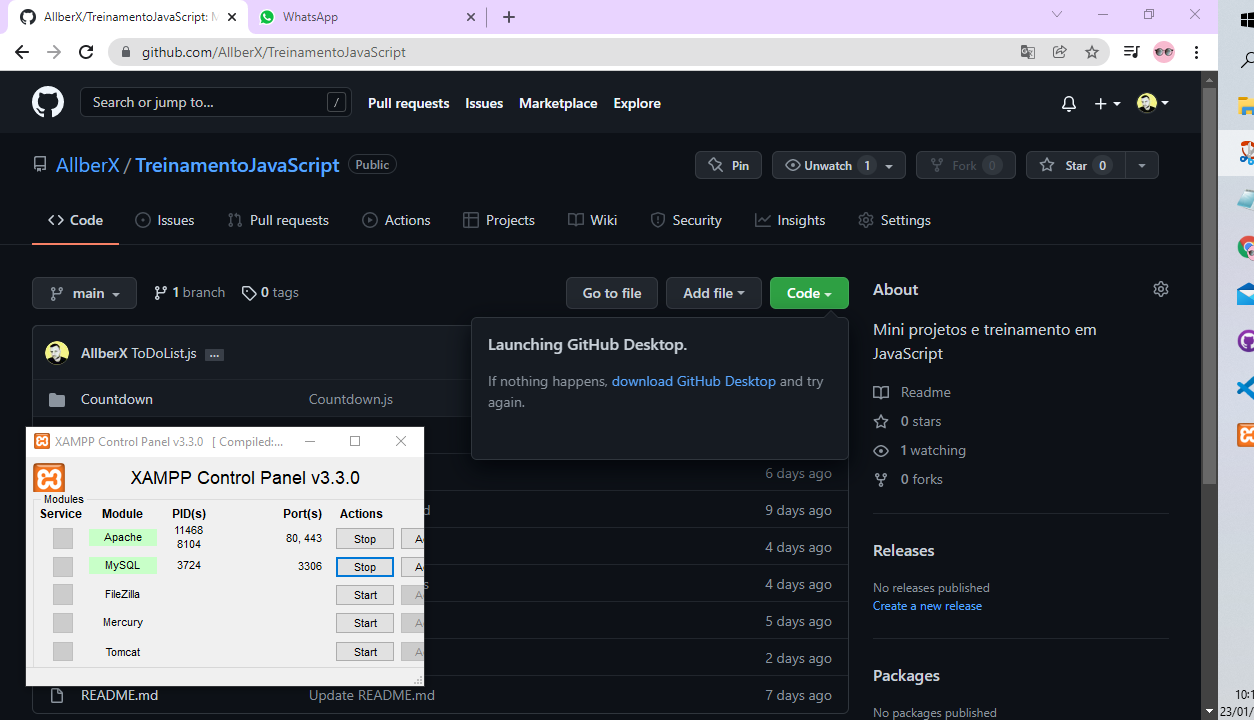
Task: Go back in Chrome
Action: pos(22,52)
